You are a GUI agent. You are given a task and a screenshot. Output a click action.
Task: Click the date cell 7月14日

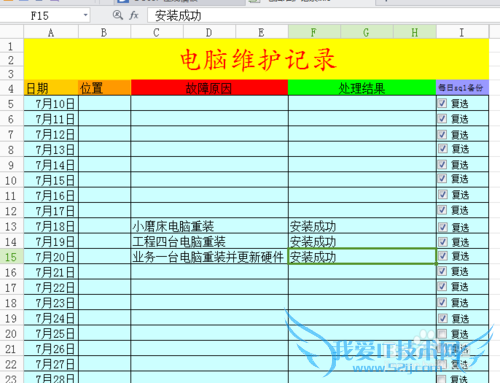[x=51, y=165]
